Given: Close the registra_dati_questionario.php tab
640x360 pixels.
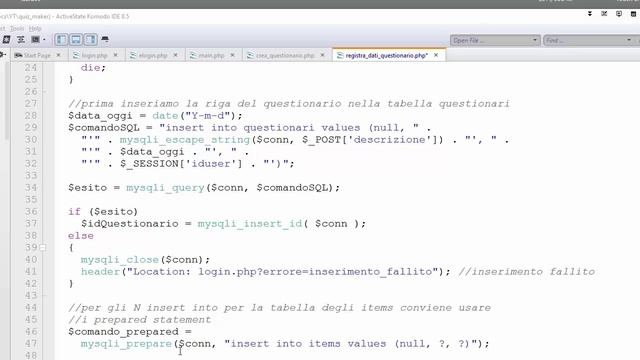Looking at the screenshot, I should (436, 55).
